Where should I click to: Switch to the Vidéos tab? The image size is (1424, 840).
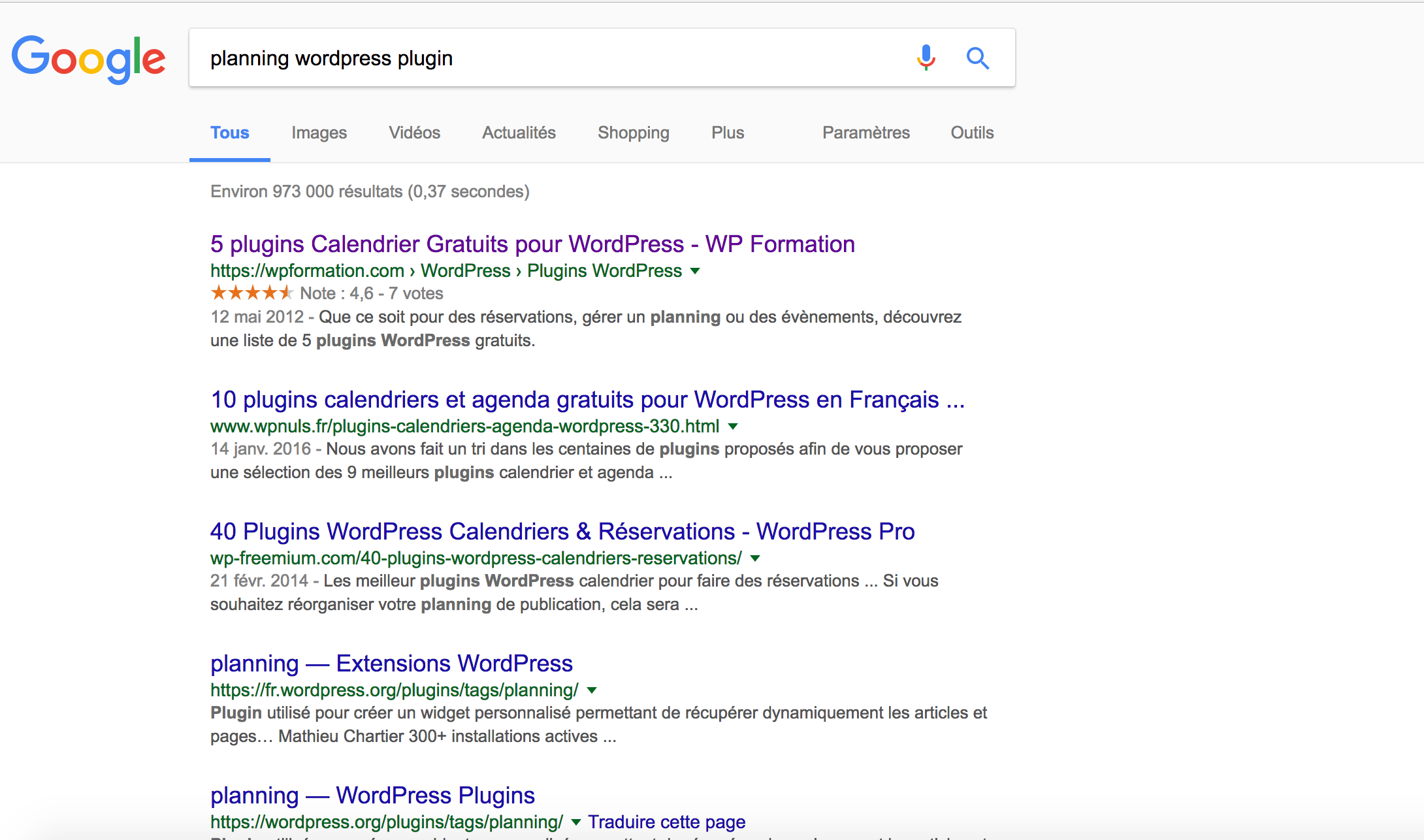pyautogui.click(x=414, y=133)
